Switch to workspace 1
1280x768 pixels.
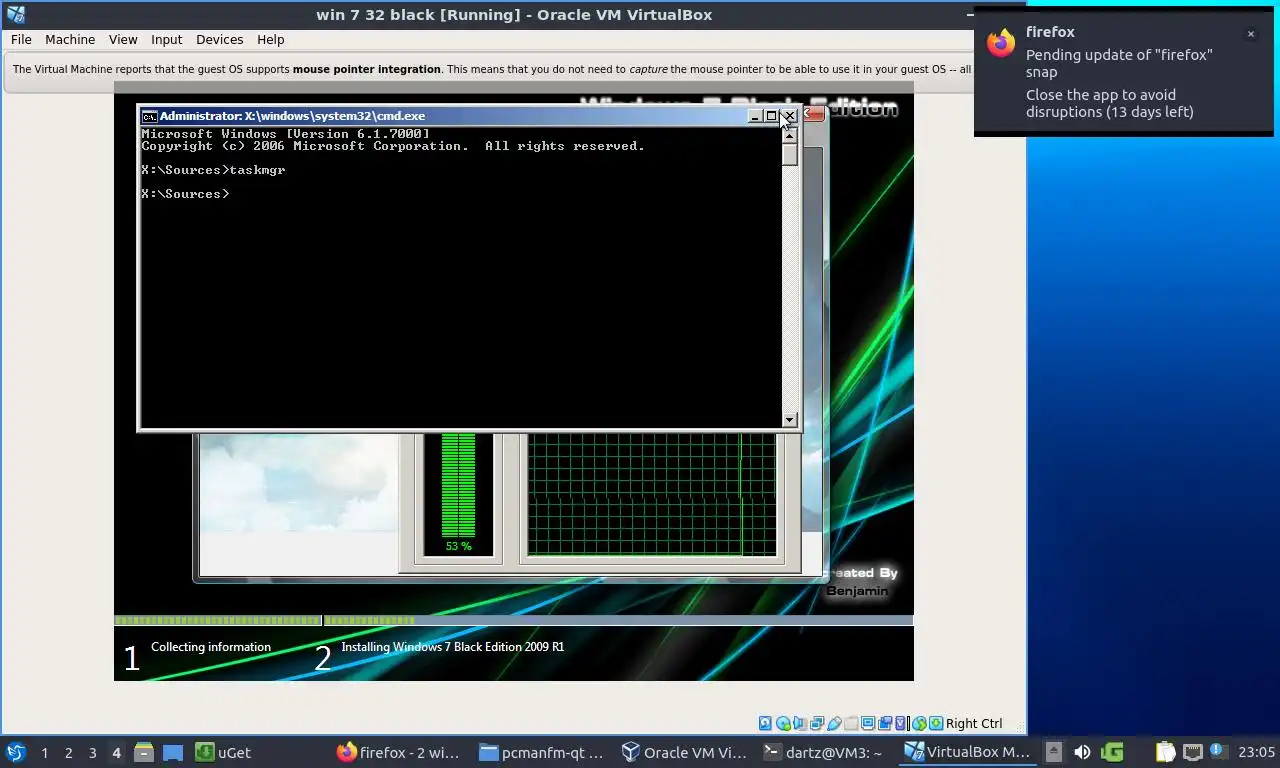tap(44, 753)
